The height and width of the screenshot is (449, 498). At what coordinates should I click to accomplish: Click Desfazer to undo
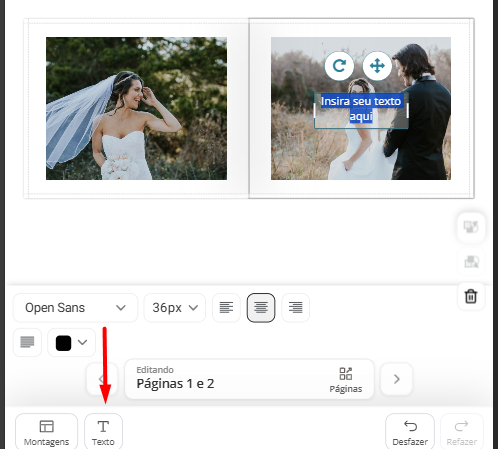click(410, 432)
